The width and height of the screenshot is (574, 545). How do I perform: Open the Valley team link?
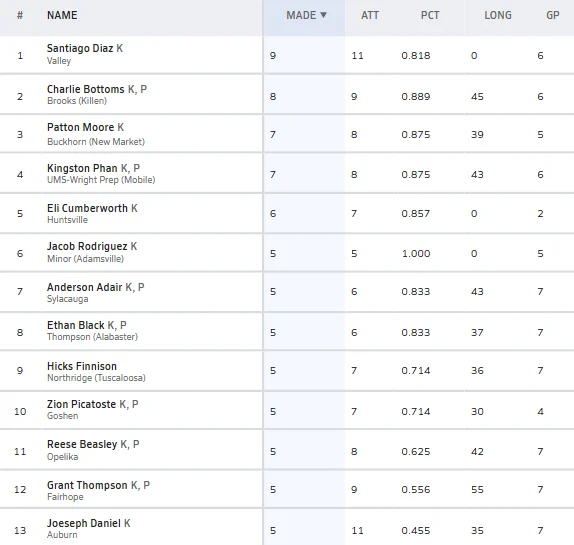[59, 61]
